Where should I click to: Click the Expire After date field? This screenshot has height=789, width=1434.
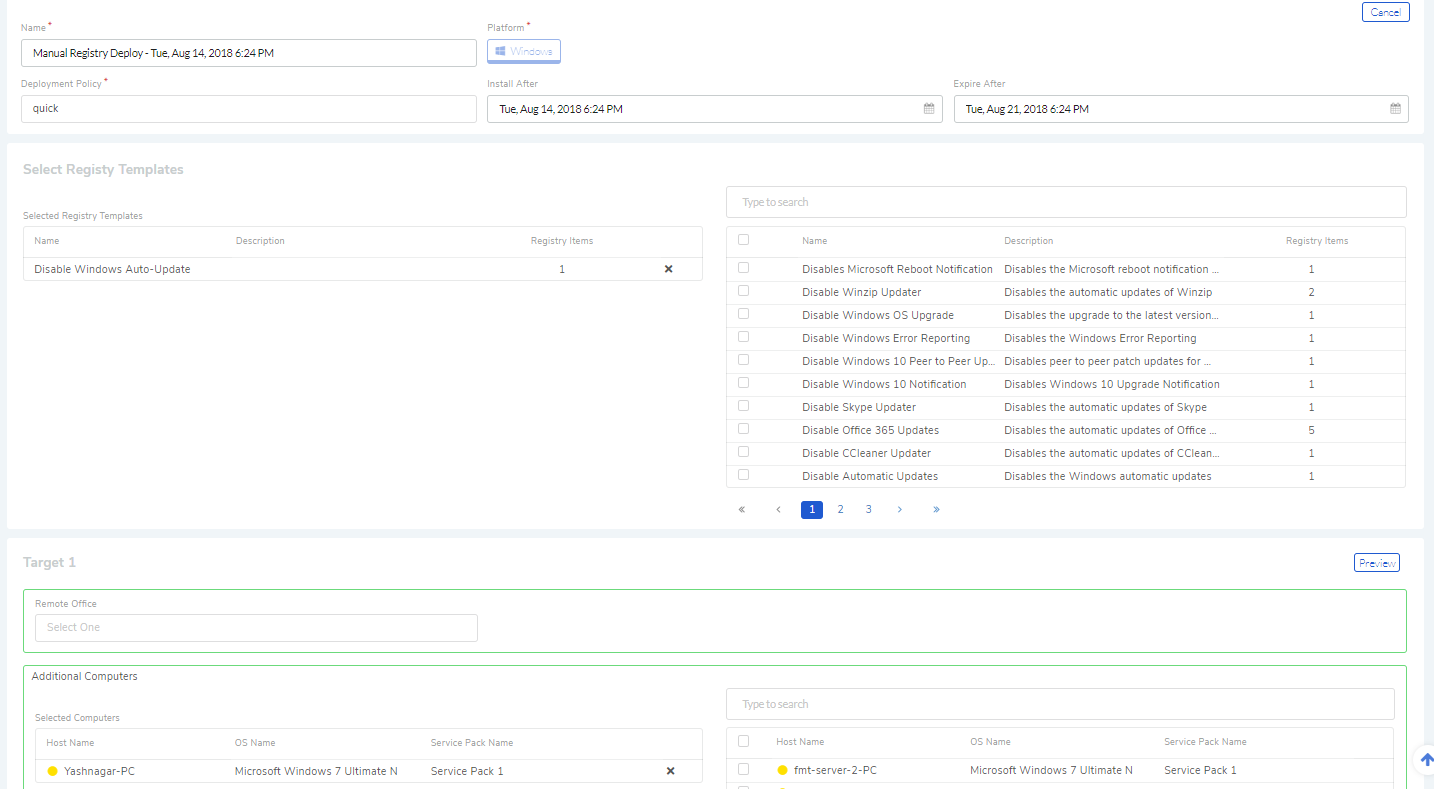[x=1181, y=109]
